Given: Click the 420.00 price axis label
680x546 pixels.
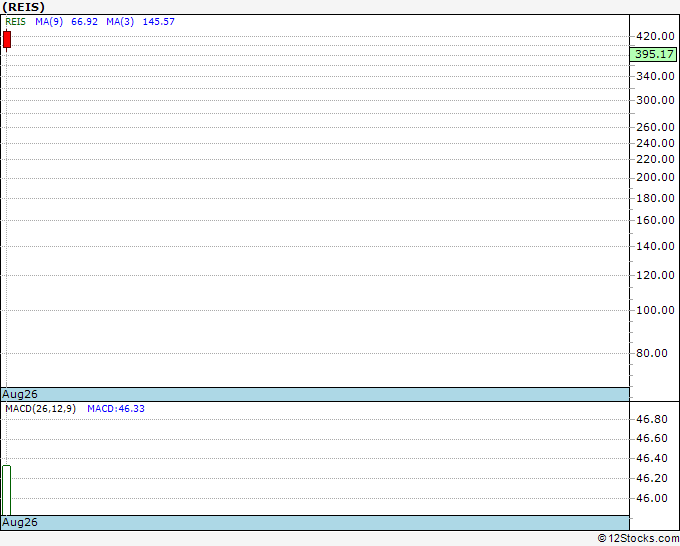Looking at the screenshot, I should [x=655, y=36].
